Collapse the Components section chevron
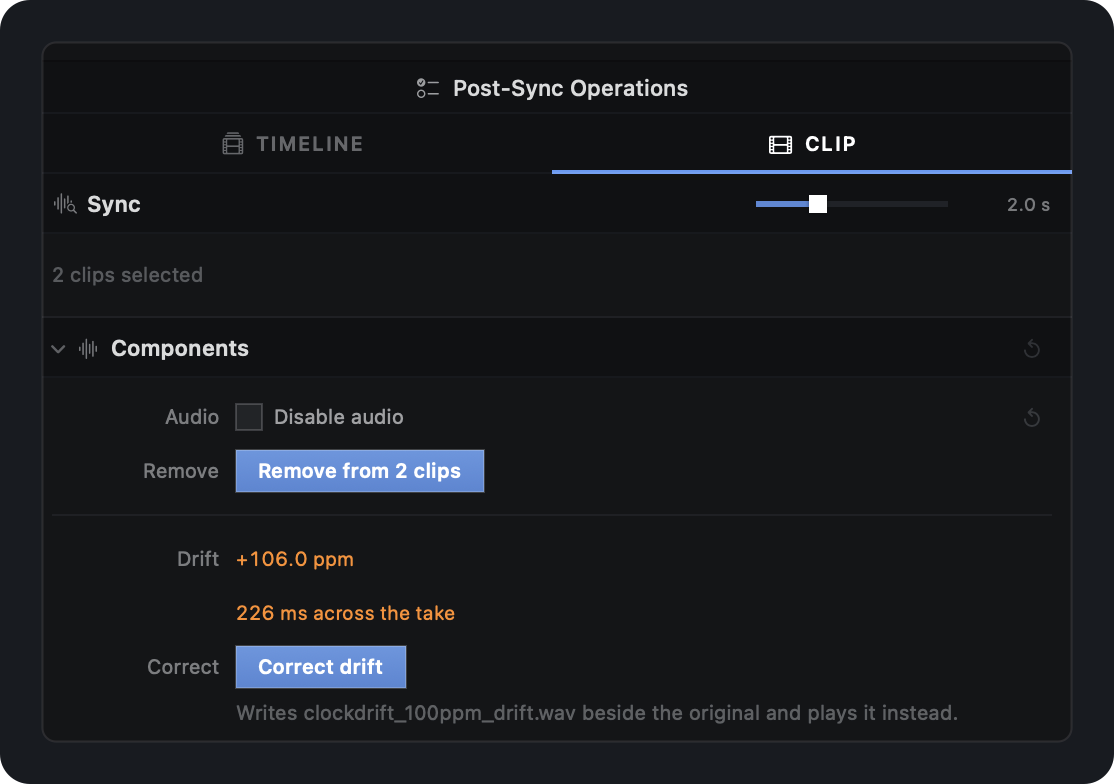The height and width of the screenshot is (784, 1114). (58, 349)
